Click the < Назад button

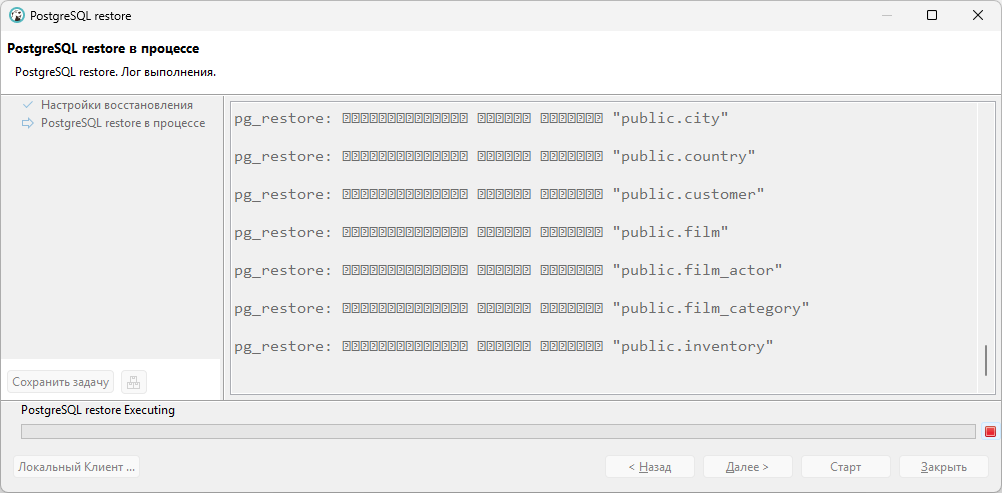650,467
